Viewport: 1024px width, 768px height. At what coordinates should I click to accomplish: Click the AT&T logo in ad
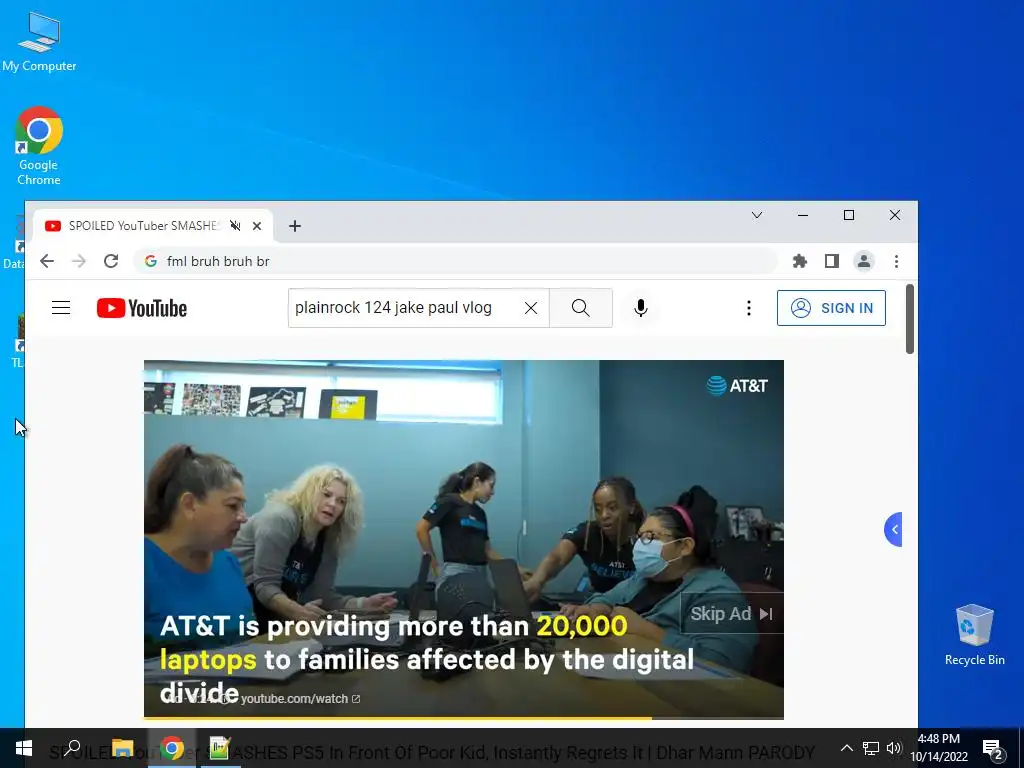click(737, 386)
